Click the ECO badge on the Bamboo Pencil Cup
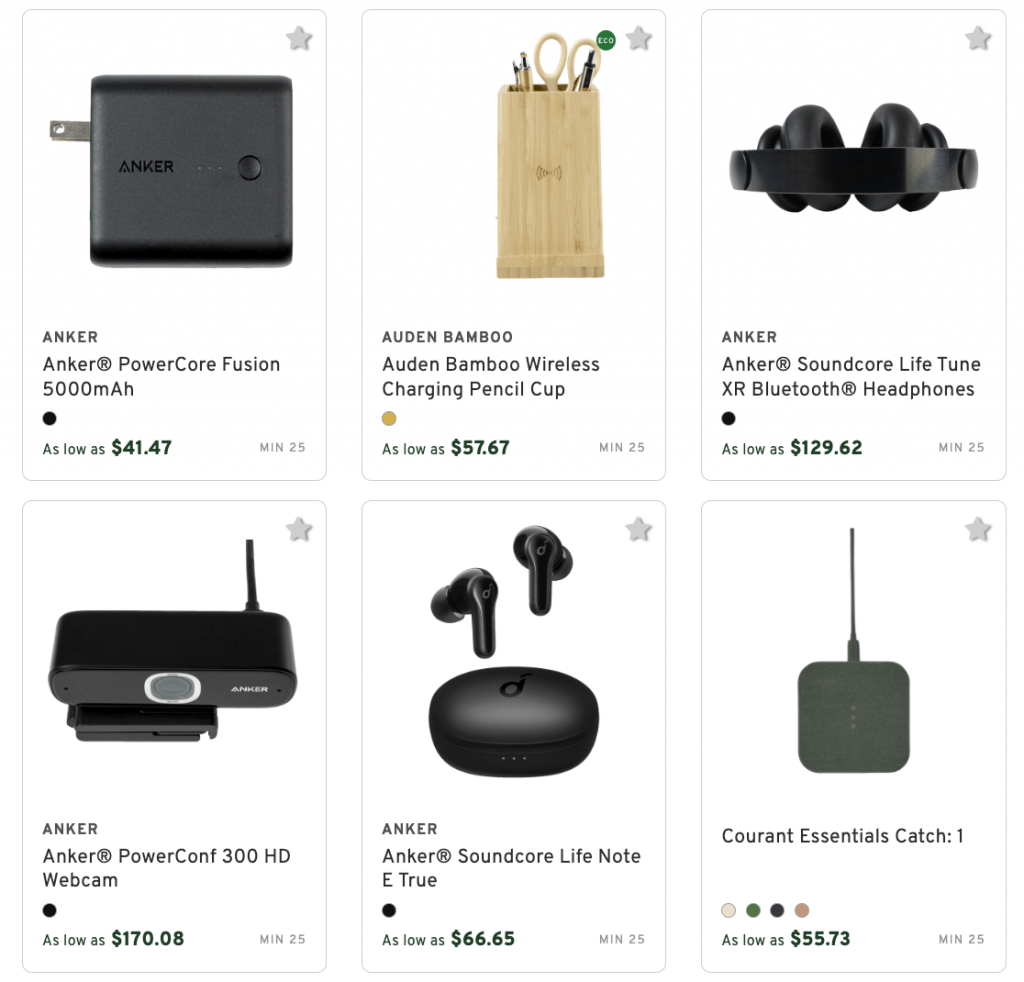 (604, 41)
